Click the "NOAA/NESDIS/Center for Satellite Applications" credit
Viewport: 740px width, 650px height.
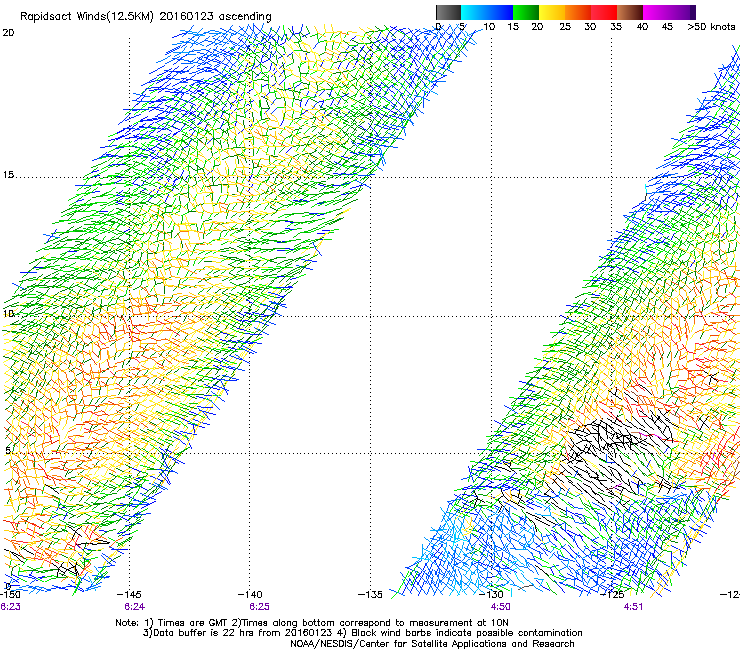432,644
